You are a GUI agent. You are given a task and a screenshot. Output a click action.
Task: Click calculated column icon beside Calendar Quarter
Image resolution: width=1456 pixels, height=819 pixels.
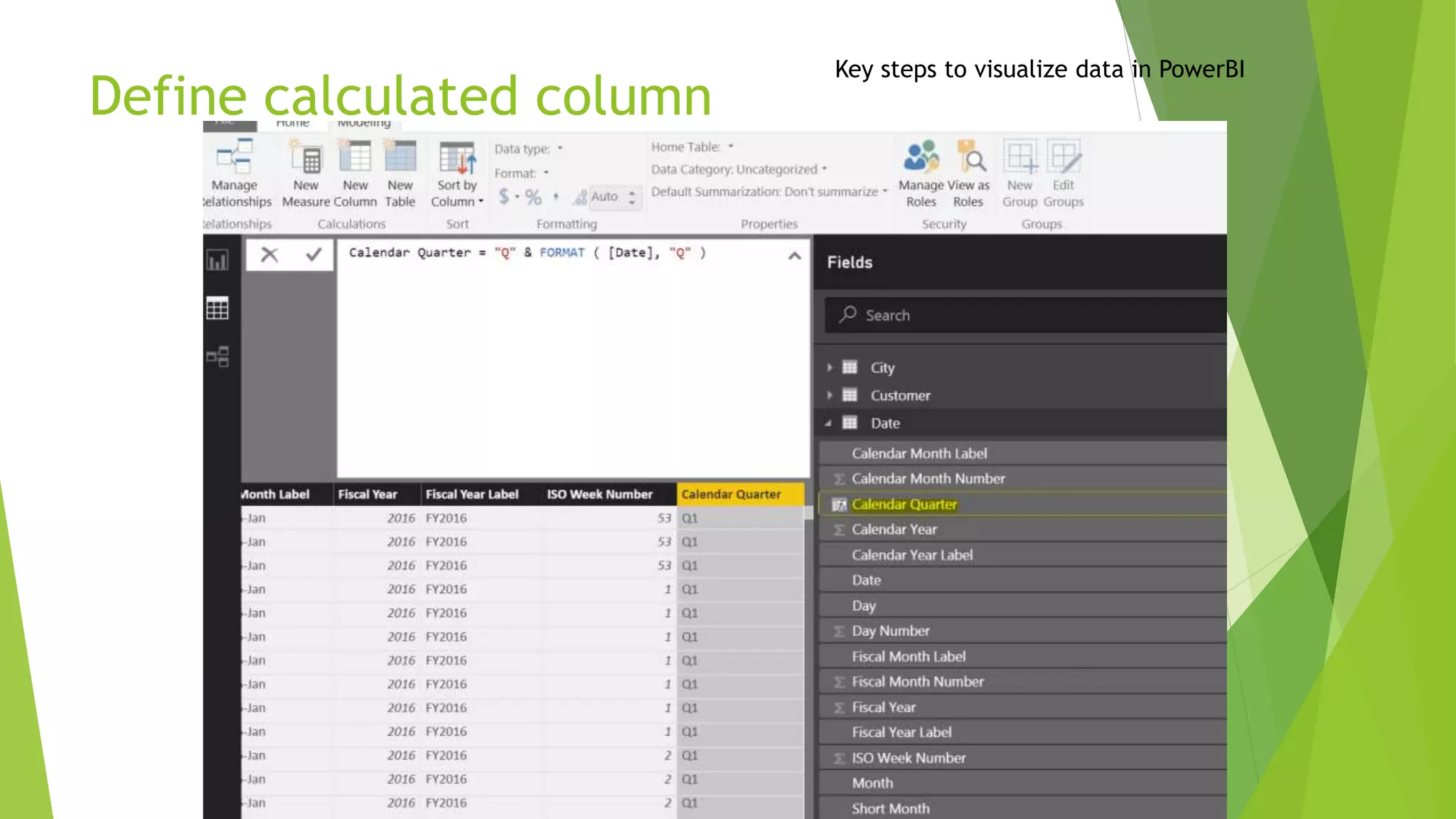click(x=839, y=505)
